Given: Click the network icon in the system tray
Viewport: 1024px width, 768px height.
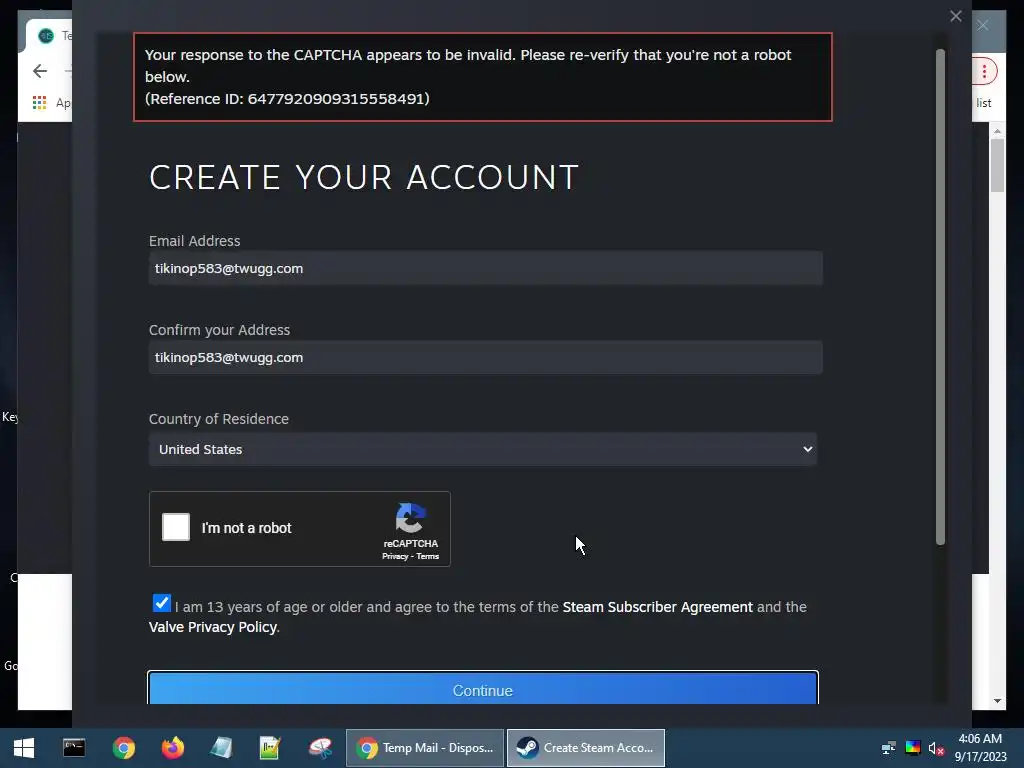Looking at the screenshot, I should (x=888, y=748).
